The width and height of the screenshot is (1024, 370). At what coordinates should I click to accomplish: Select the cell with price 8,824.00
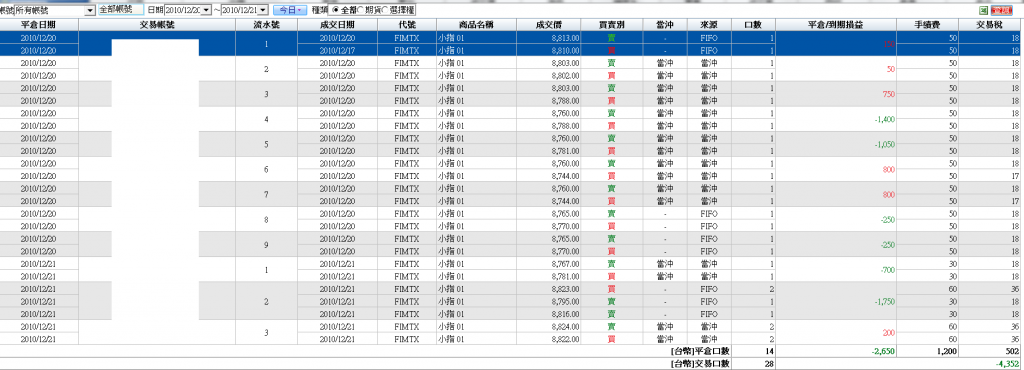(x=549, y=326)
